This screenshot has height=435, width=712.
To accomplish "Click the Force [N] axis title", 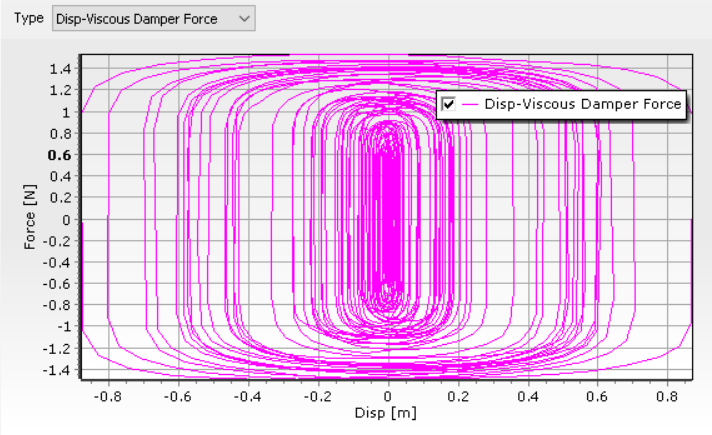I will pyautogui.click(x=30, y=217).
